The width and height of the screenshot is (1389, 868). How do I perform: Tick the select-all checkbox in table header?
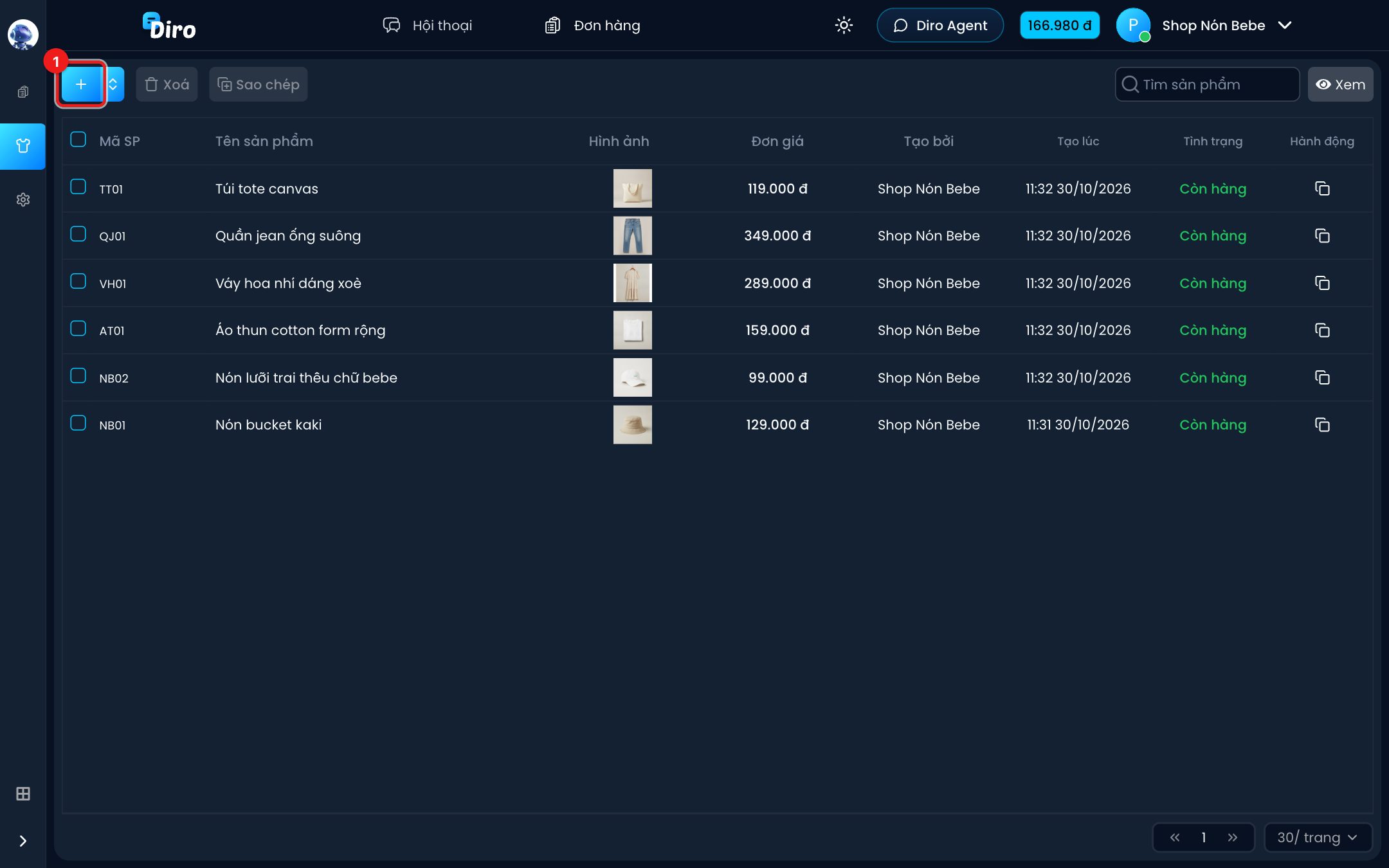click(78, 140)
